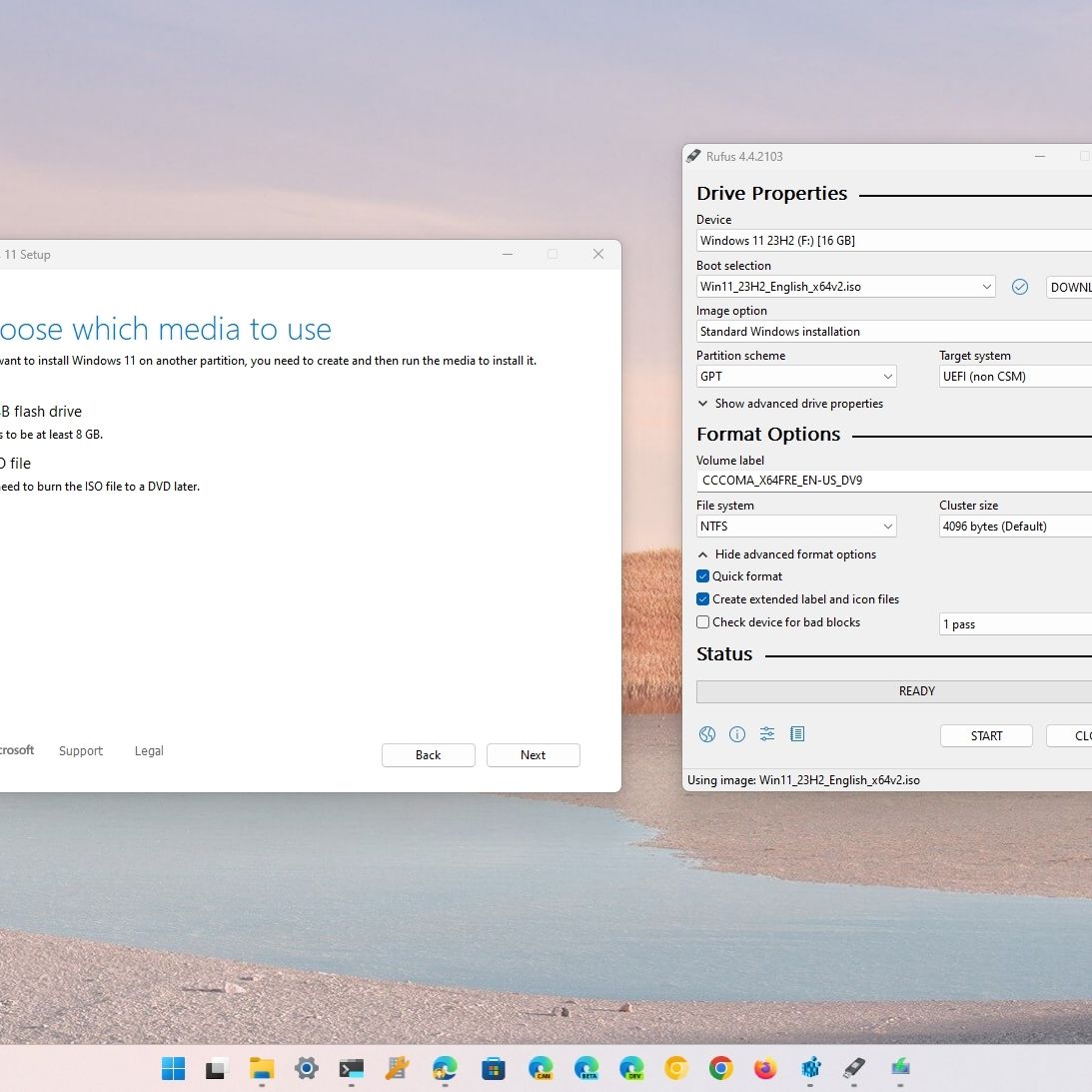
Task: Enable the Quick format checkbox
Action: (x=702, y=575)
